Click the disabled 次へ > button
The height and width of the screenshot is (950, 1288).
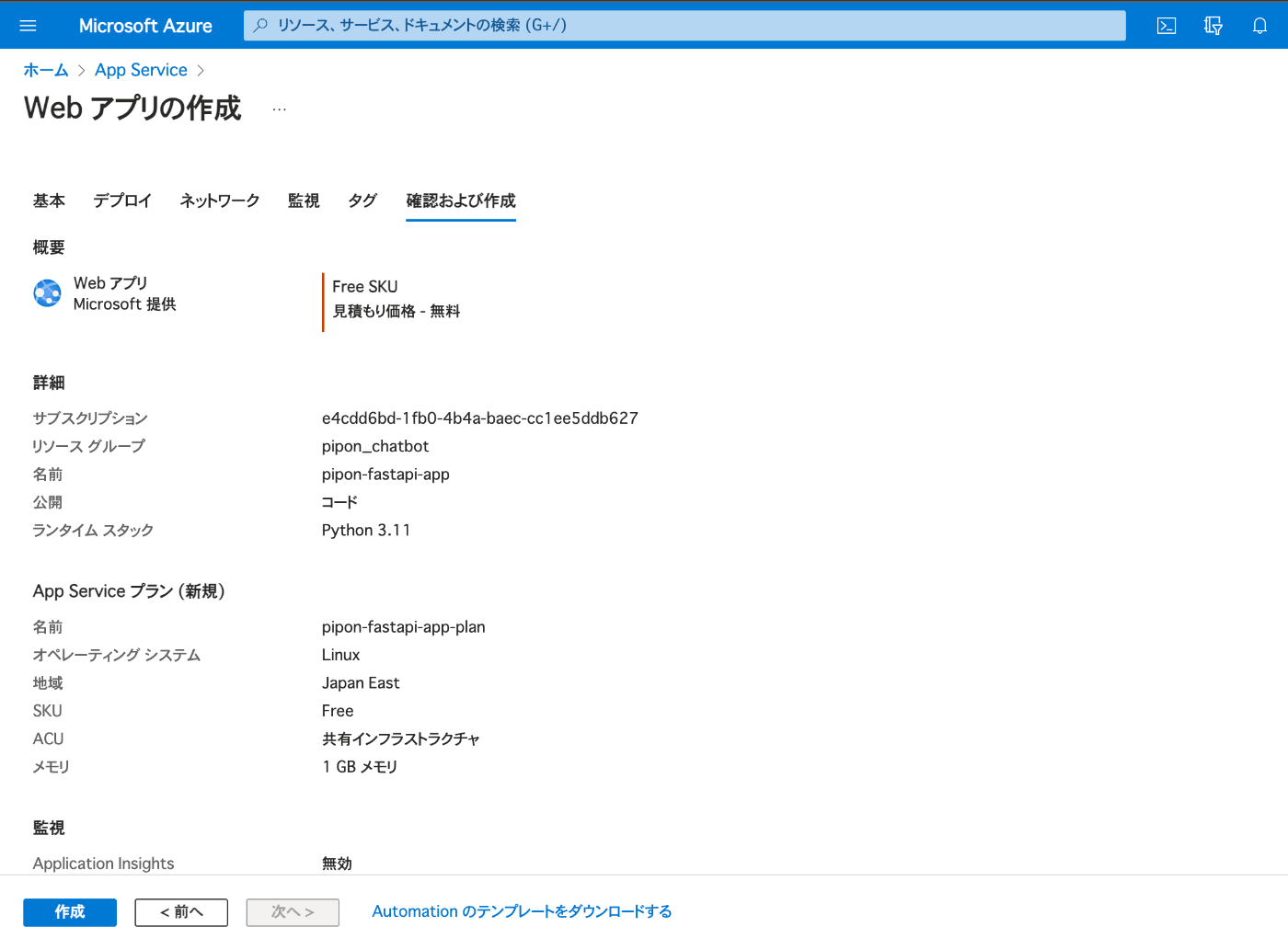point(293,912)
